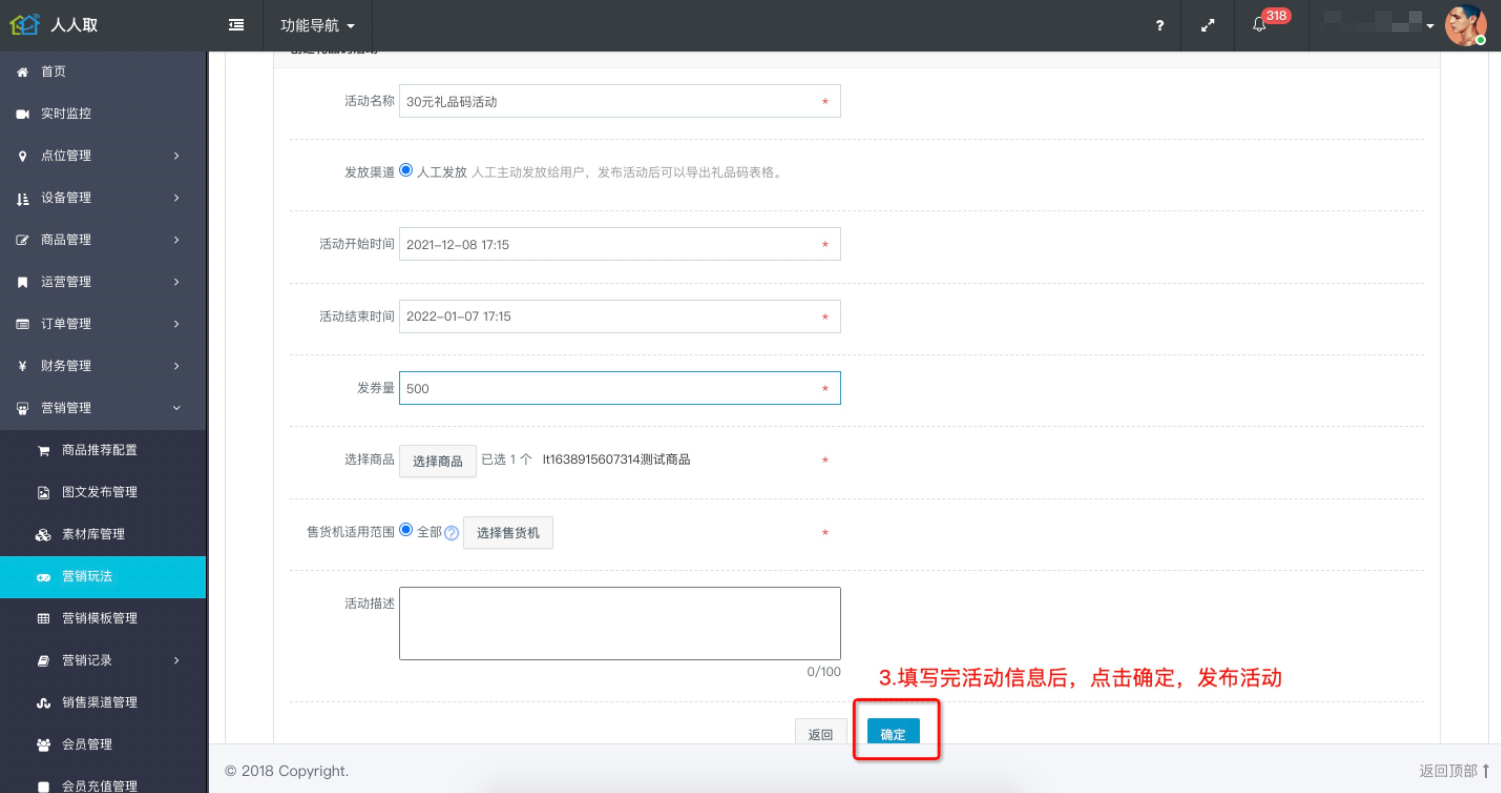1501x793 pixels.
Task: Click the user avatar photo
Action: tap(1466, 25)
